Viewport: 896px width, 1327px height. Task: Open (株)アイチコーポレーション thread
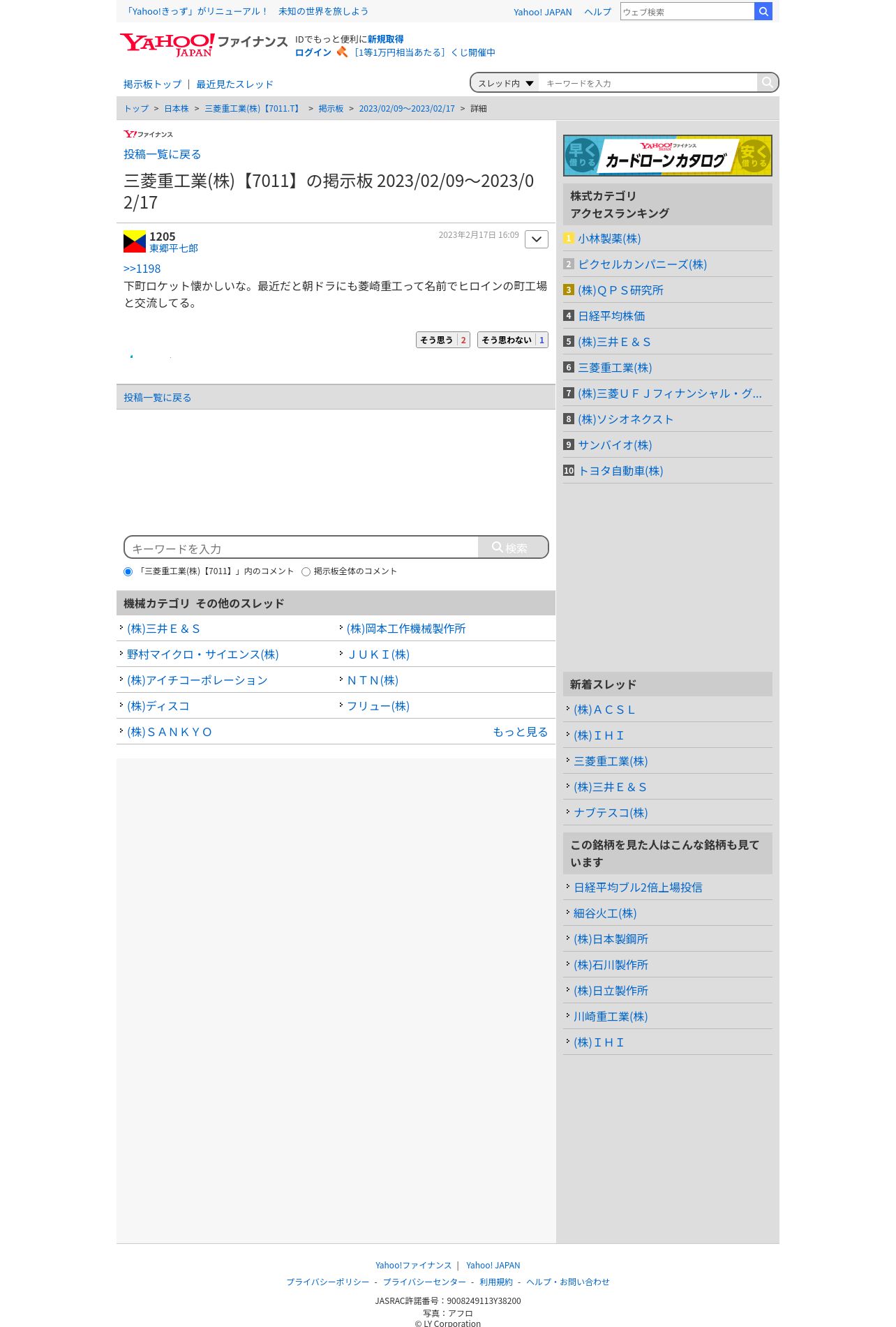pyautogui.click(x=197, y=680)
